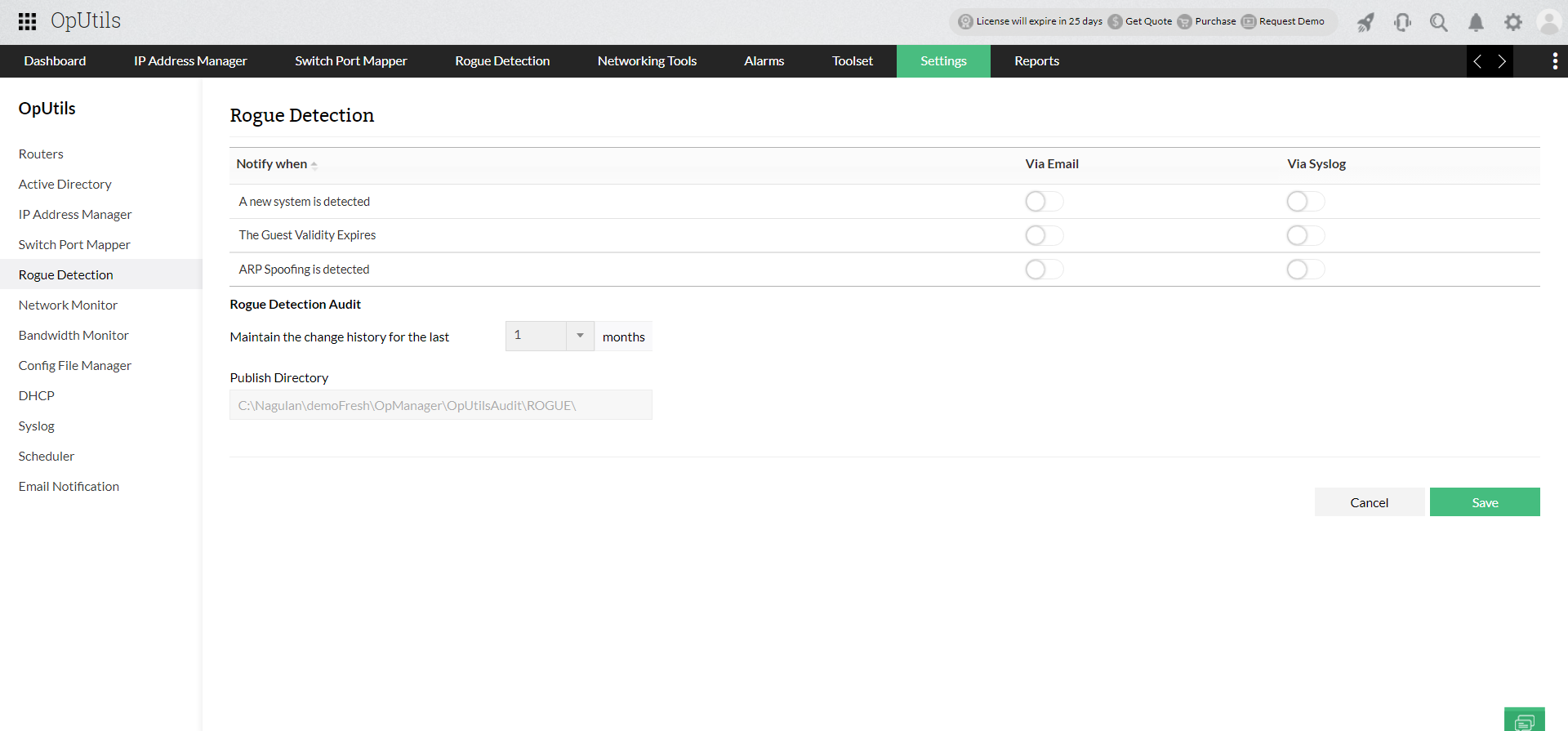The height and width of the screenshot is (731, 1568).
Task: Open Network Monitor in the sidebar
Action: pyautogui.click(x=68, y=305)
